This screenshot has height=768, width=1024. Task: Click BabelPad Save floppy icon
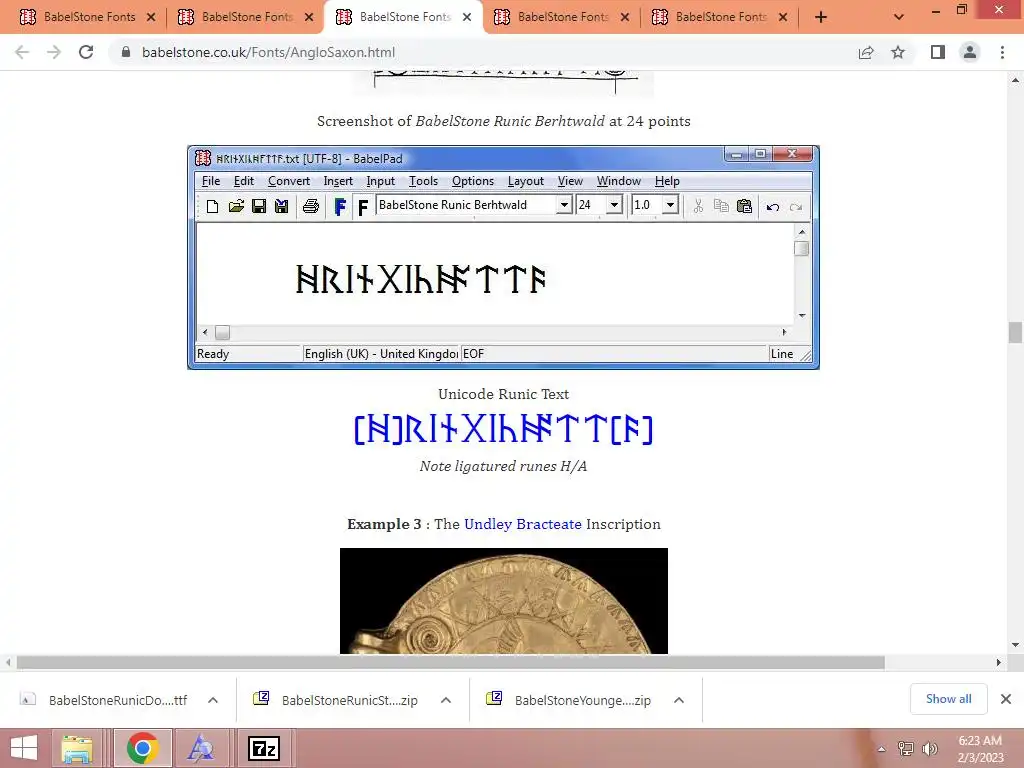259,206
